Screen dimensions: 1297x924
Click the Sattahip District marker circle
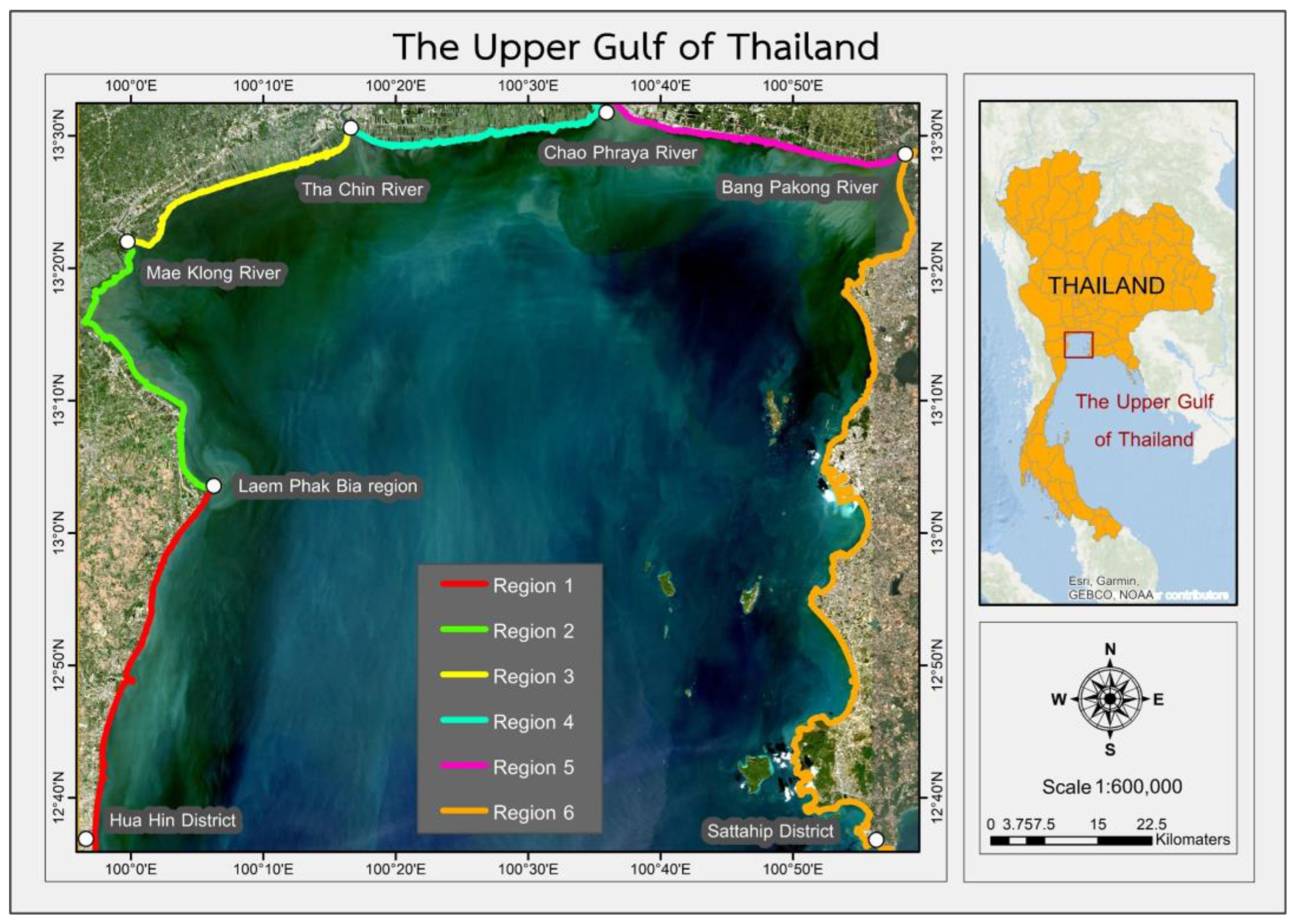click(x=876, y=840)
